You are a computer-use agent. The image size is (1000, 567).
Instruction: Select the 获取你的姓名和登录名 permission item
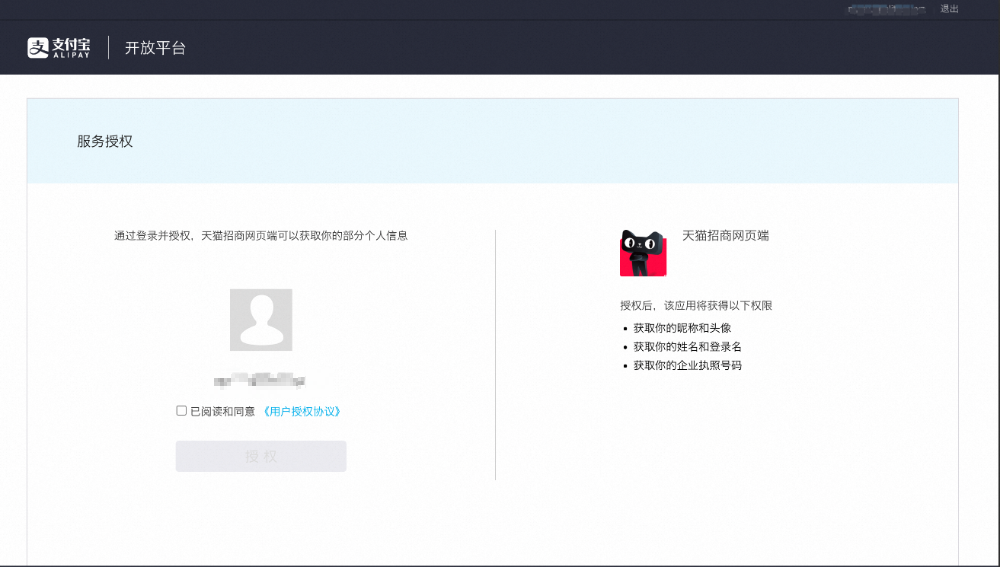tap(687, 347)
